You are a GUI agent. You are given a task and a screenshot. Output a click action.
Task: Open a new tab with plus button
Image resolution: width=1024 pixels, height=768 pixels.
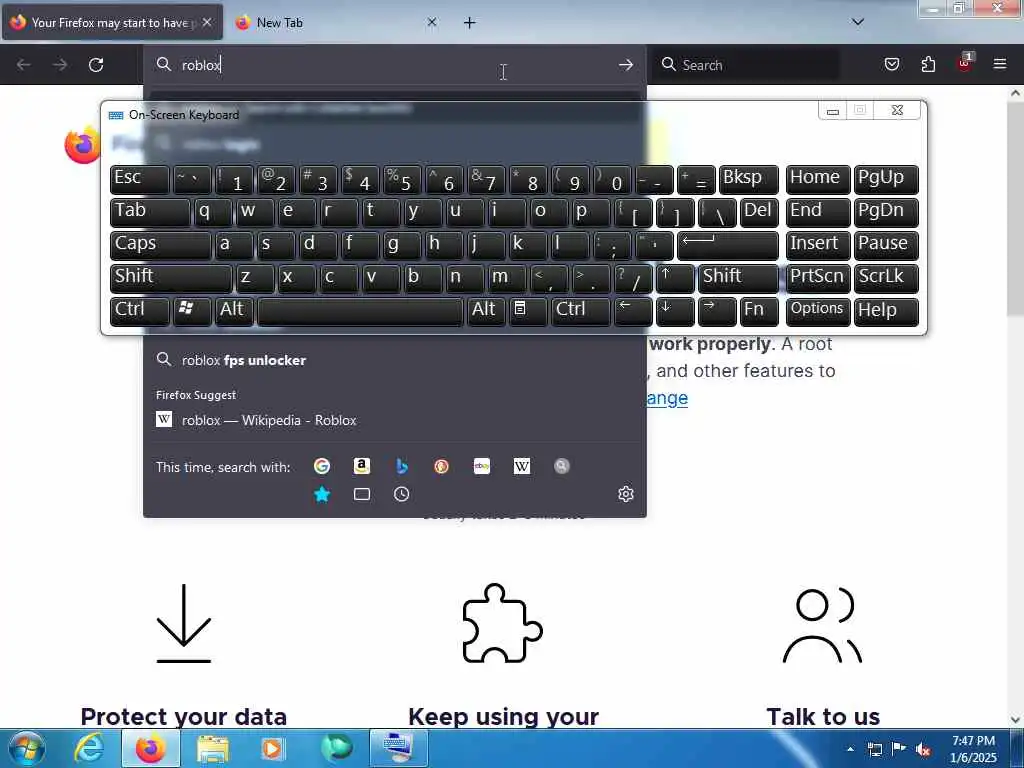pos(470,23)
